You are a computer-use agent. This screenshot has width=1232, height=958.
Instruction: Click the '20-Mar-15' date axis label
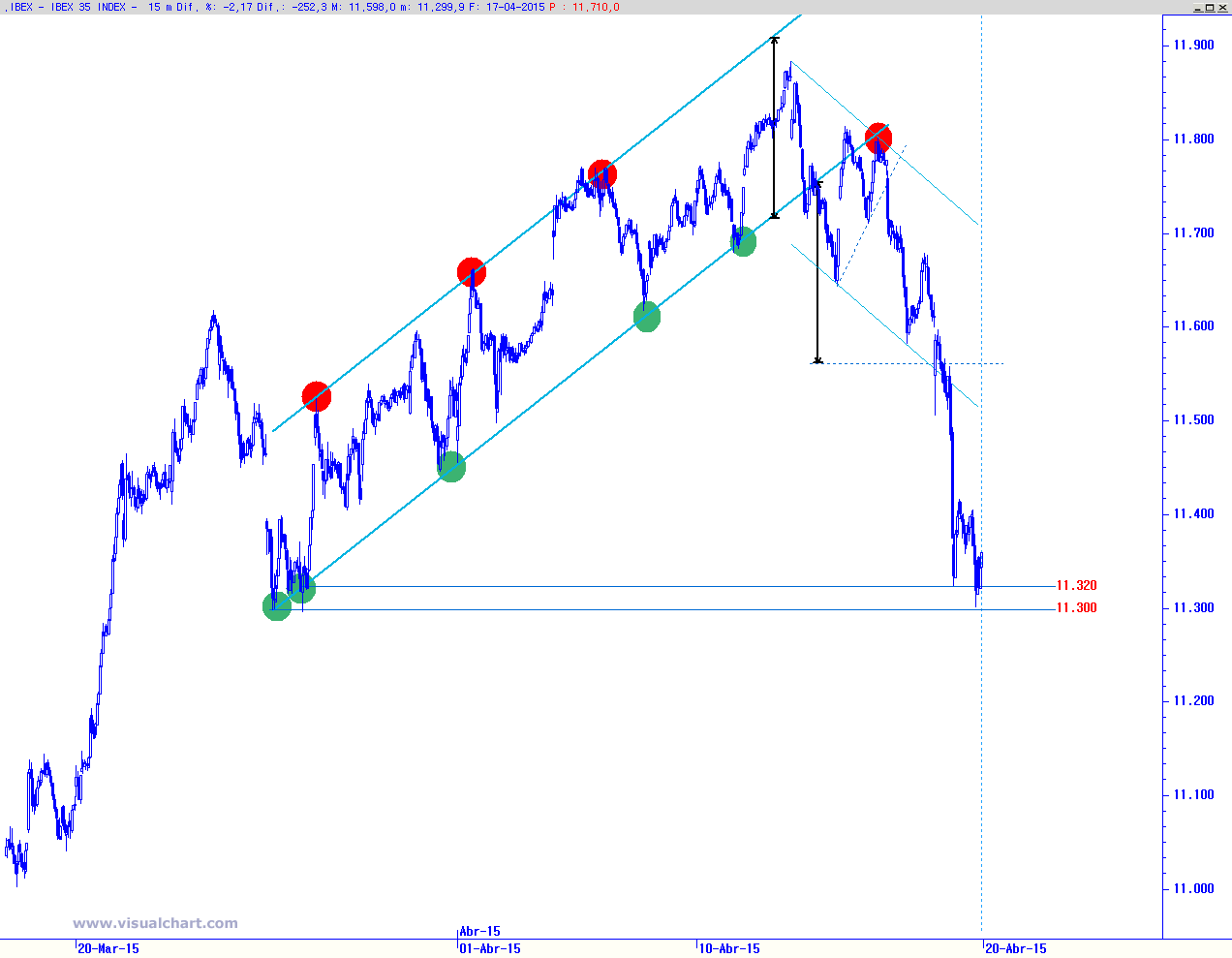click(x=108, y=948)
